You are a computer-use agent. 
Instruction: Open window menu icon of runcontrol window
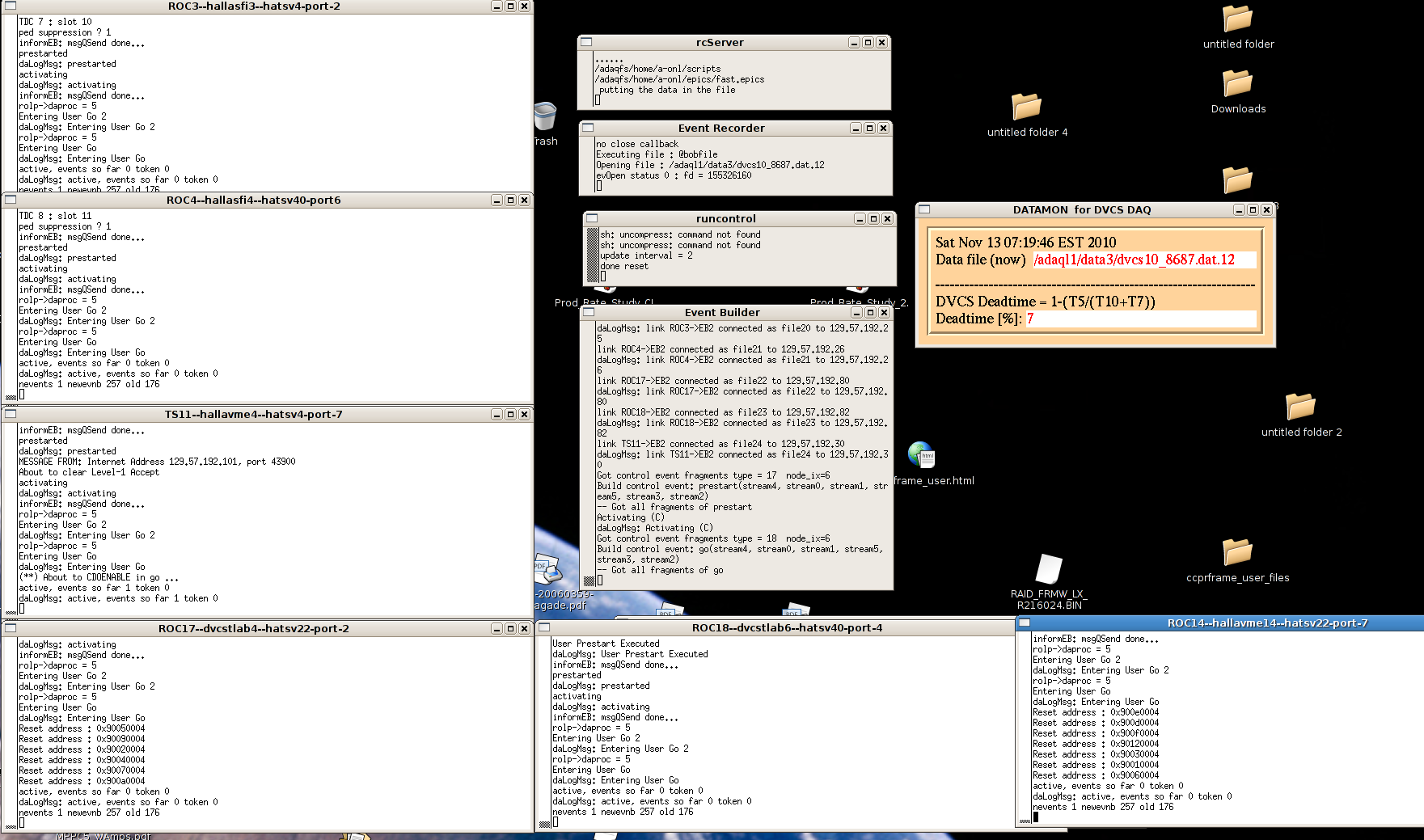pyautogui.click(x=591, y=218)
